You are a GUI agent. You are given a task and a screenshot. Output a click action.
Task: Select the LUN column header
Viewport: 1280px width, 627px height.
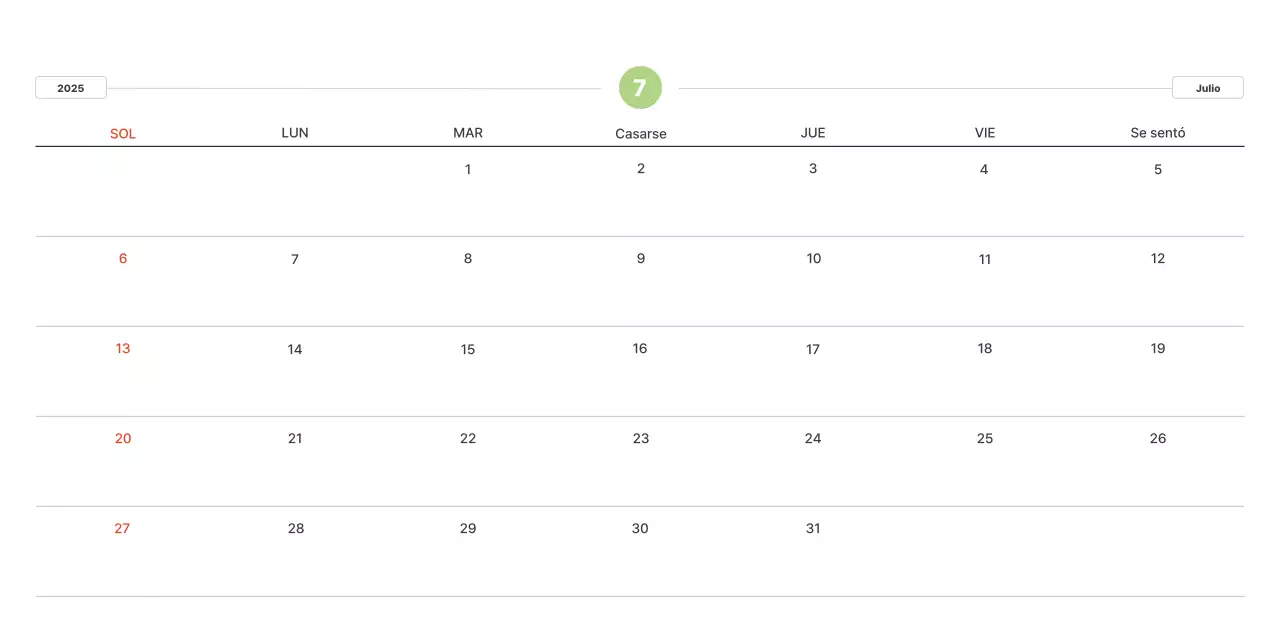point(295,132)
